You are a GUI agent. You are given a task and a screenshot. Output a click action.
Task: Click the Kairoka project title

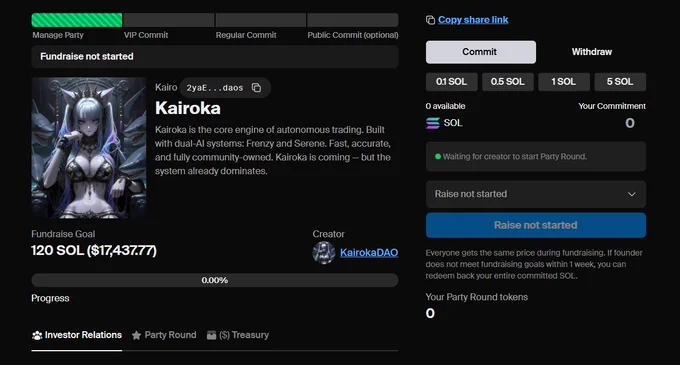coord(188,108)
